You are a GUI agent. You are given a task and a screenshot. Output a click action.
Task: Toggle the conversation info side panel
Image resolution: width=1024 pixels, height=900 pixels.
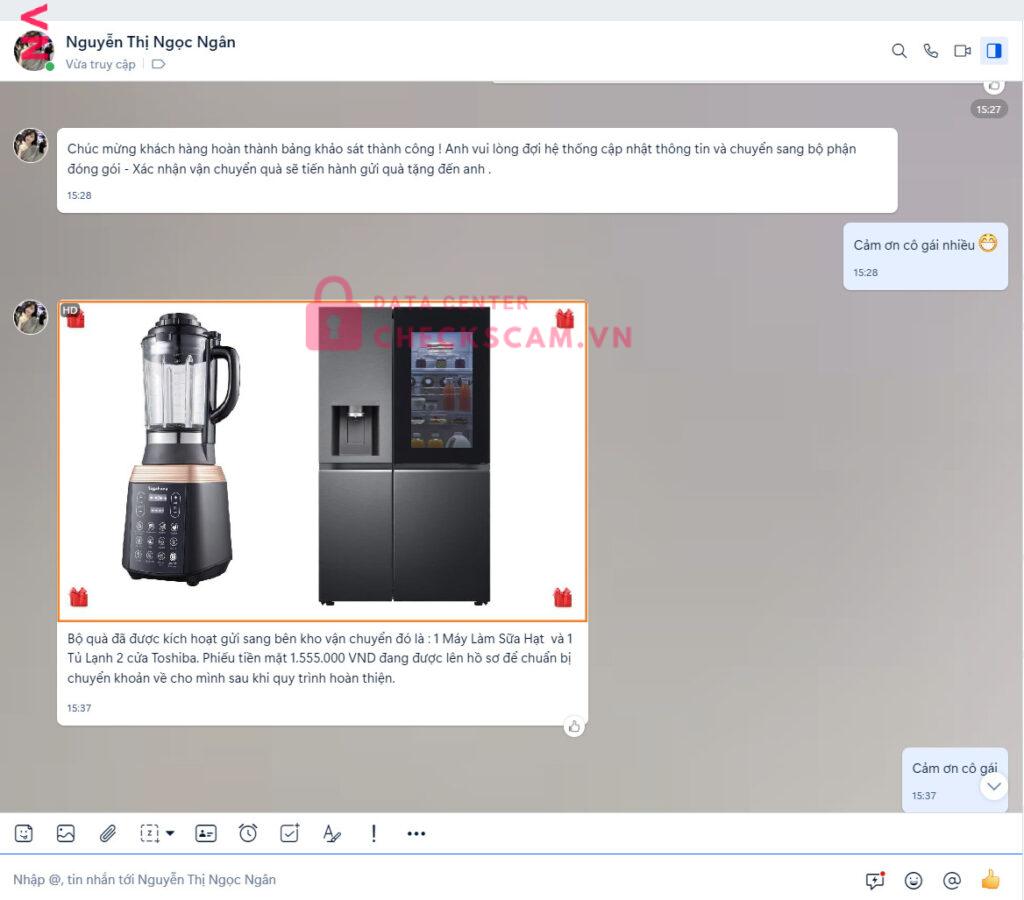pos(993,51)
